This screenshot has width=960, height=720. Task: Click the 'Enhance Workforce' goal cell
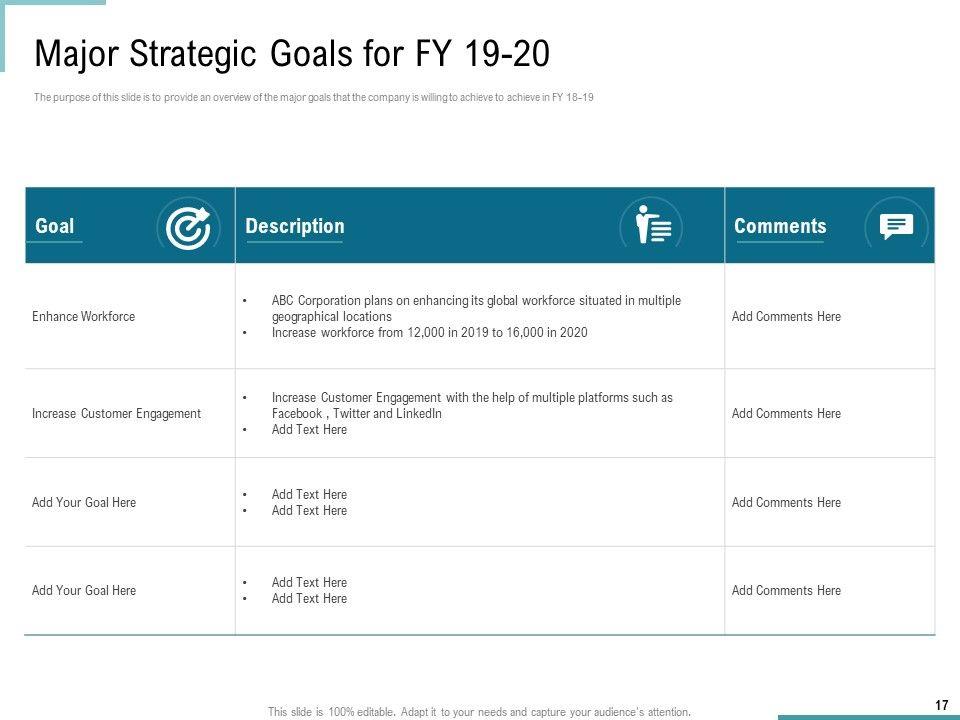point(83,316)
